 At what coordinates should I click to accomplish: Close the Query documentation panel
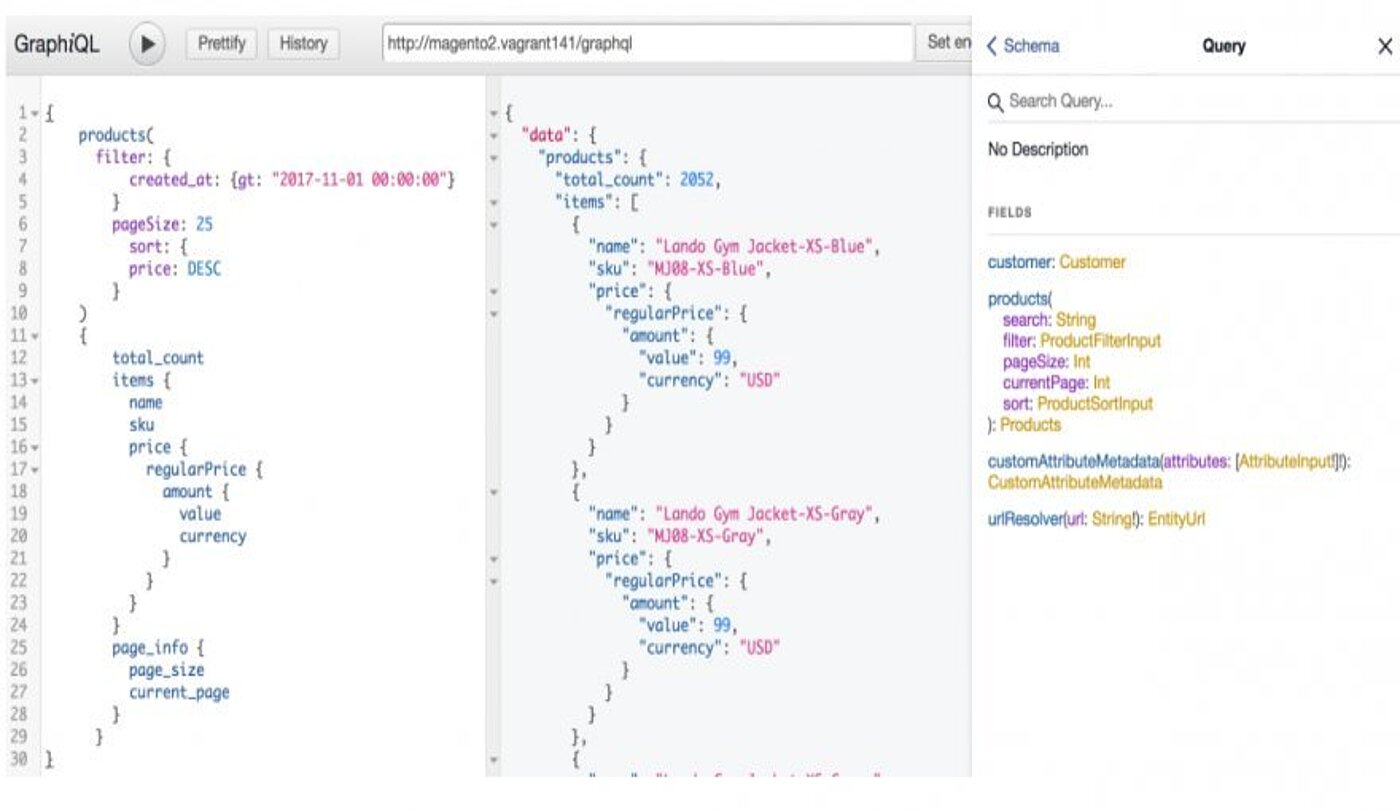(1384, 46)
